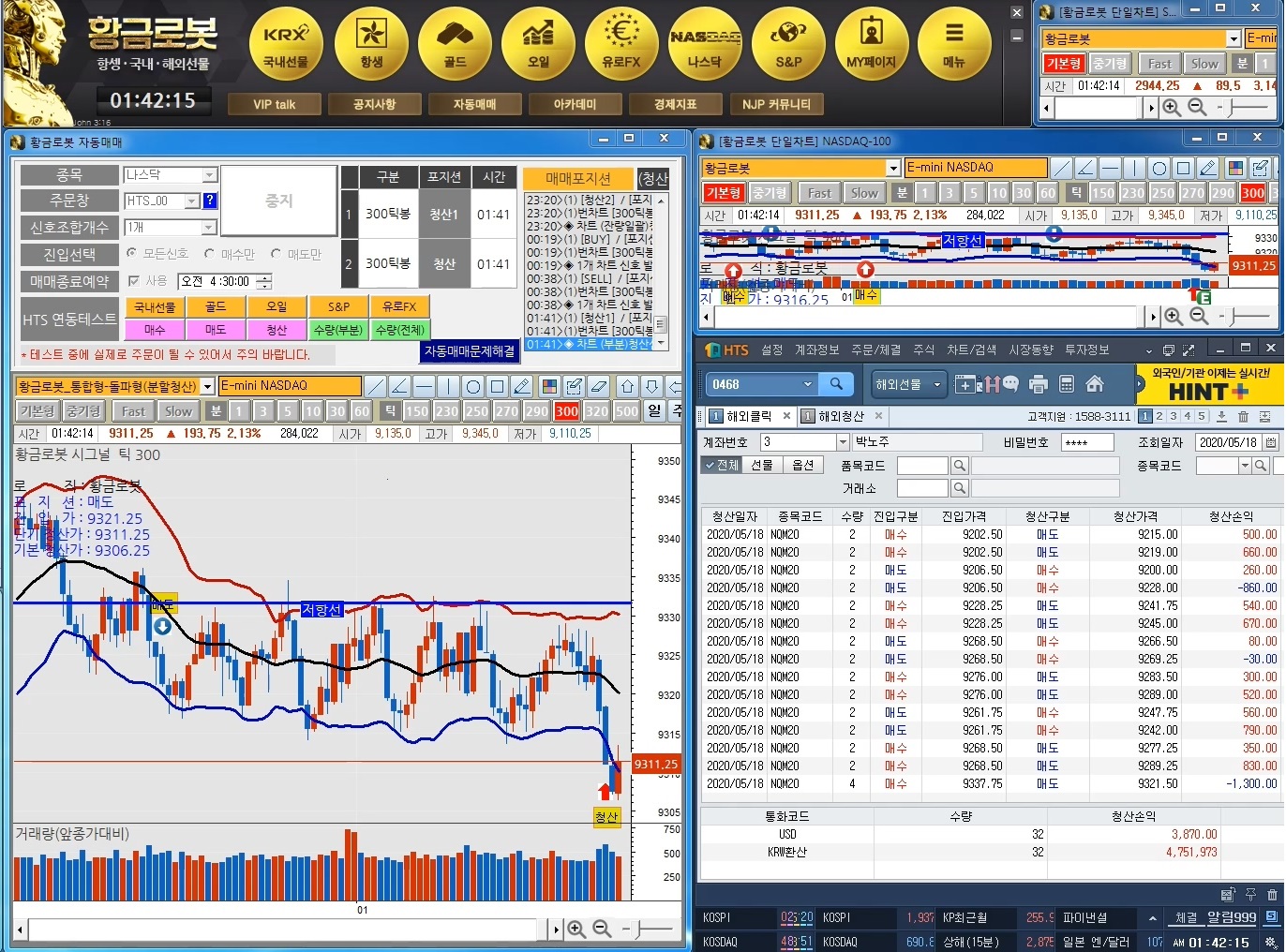Open the 계좌정보 menu in HTS
The height and width of the screenshot is (952, 1286).
point(817,350)
